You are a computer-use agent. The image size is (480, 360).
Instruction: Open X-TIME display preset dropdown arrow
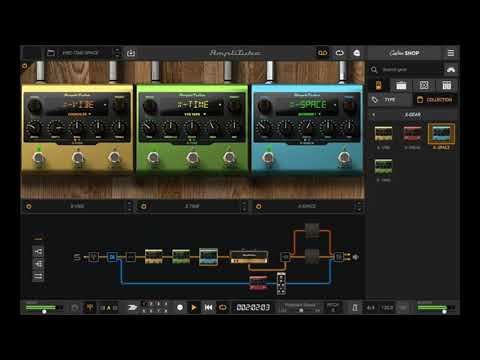(220, 105)
